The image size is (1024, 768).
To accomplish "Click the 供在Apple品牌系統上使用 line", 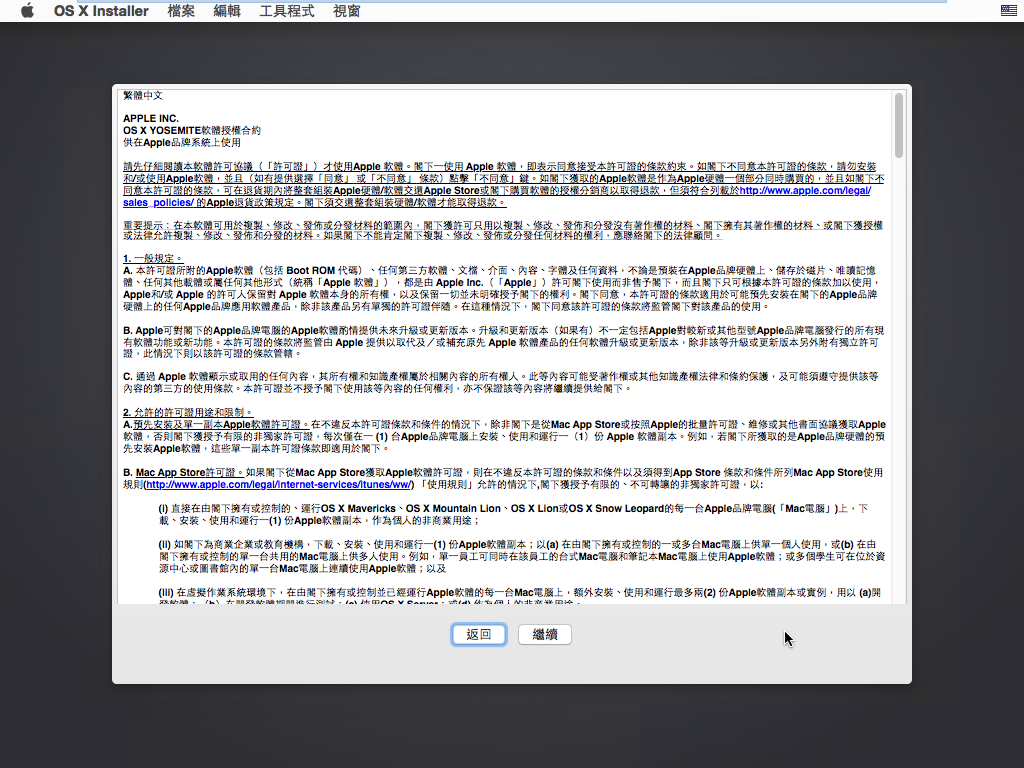I will coord(182,142).
